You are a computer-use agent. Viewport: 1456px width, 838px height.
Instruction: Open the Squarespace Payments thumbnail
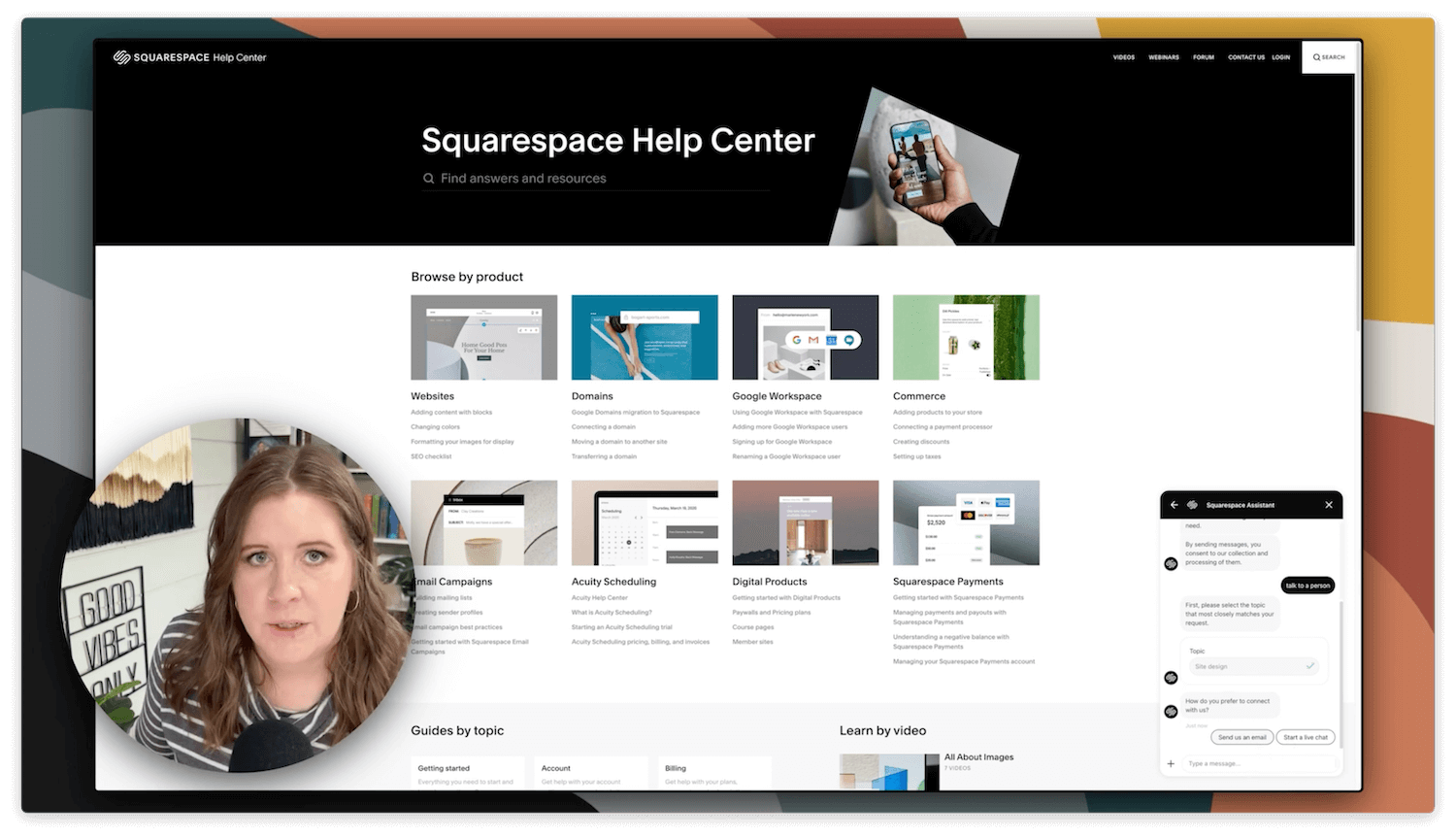pos(966,522)
